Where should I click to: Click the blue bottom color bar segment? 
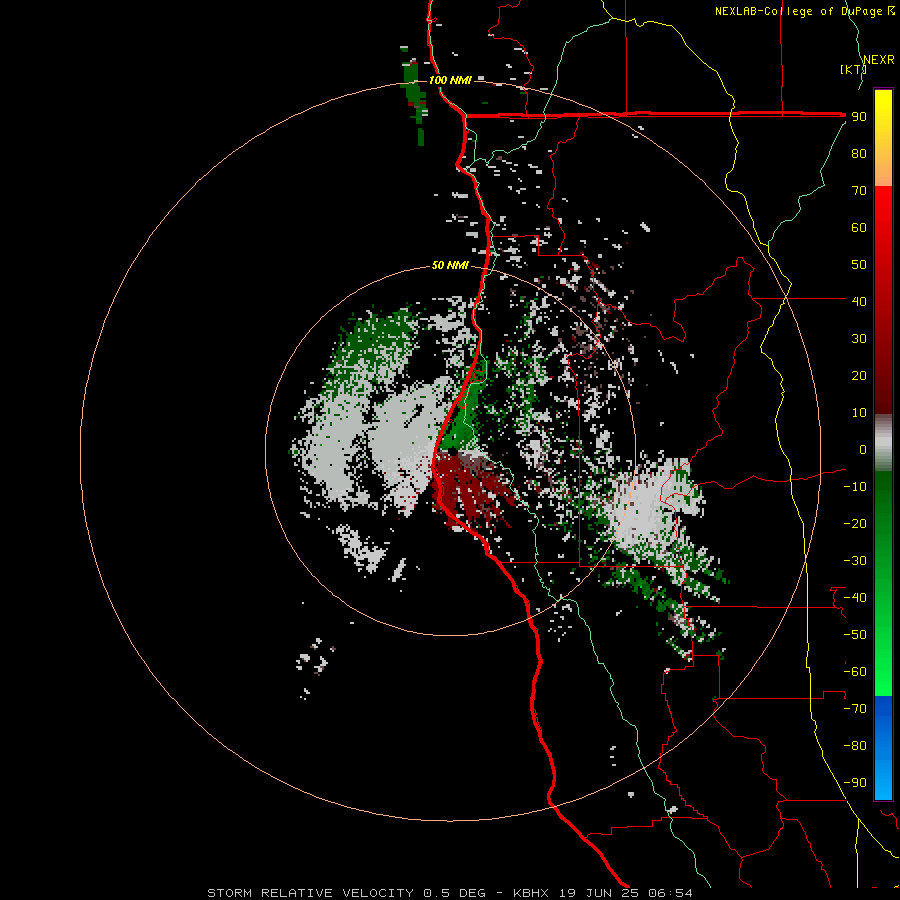click(x=883, y=748)
